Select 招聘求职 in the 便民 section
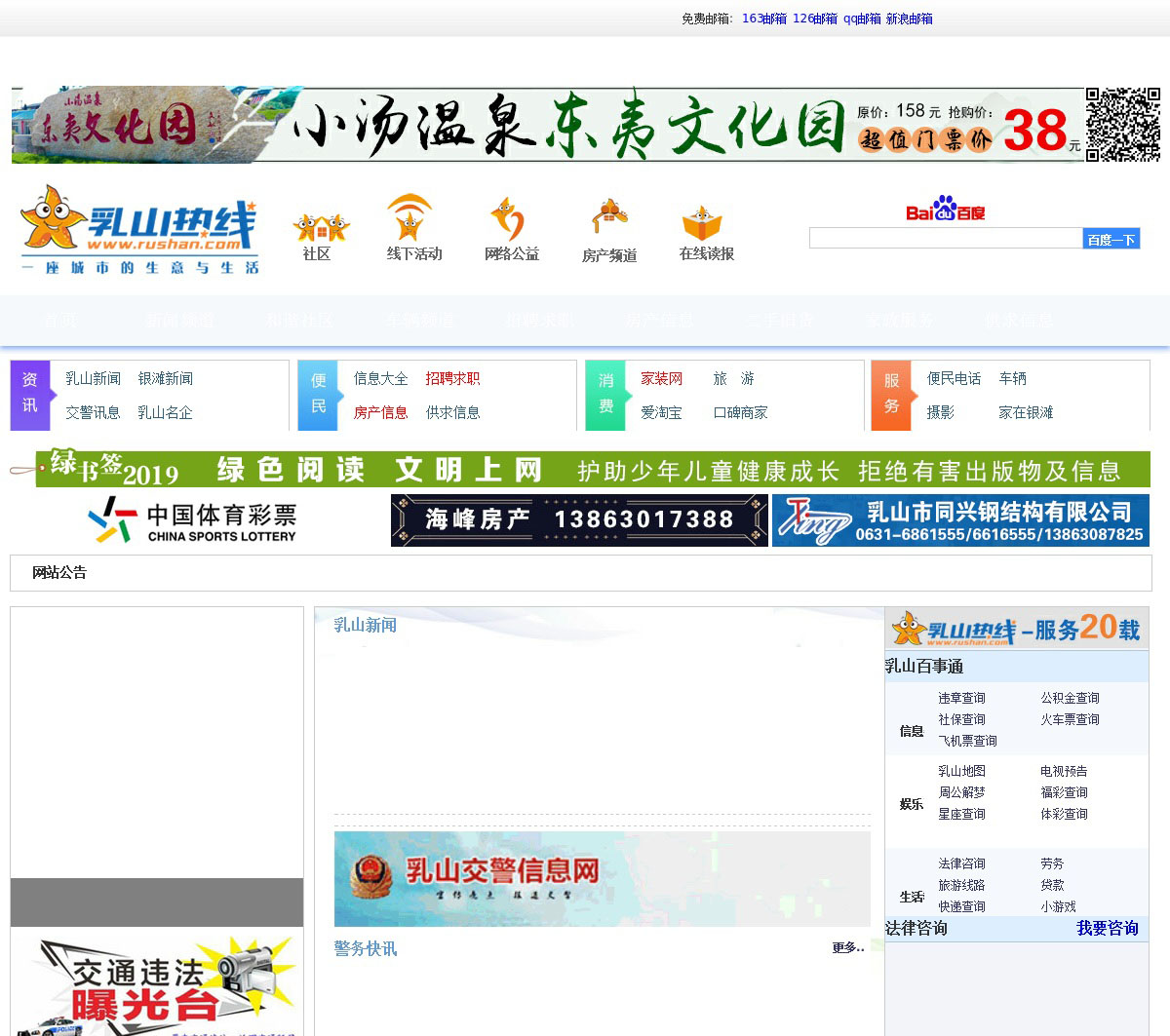The width and height of the screenshot is (1170, 1036). (x=452, y=378)
